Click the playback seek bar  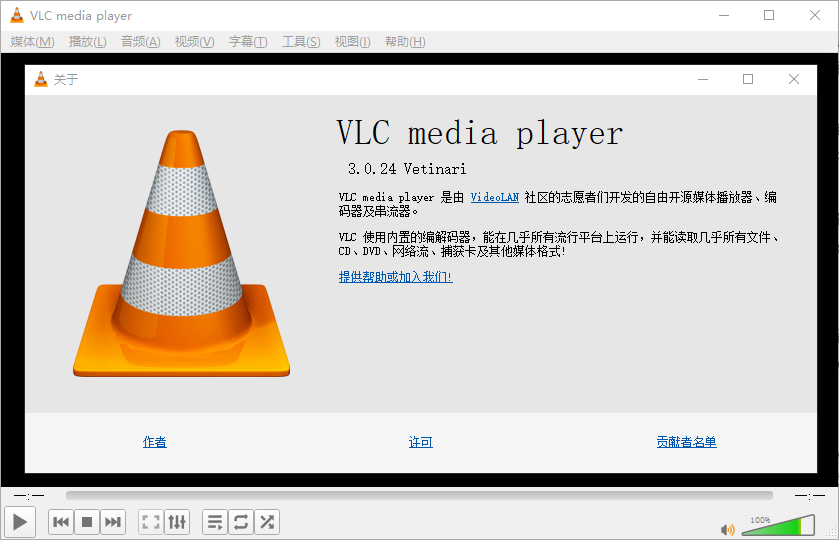click(x=419, y=496)
